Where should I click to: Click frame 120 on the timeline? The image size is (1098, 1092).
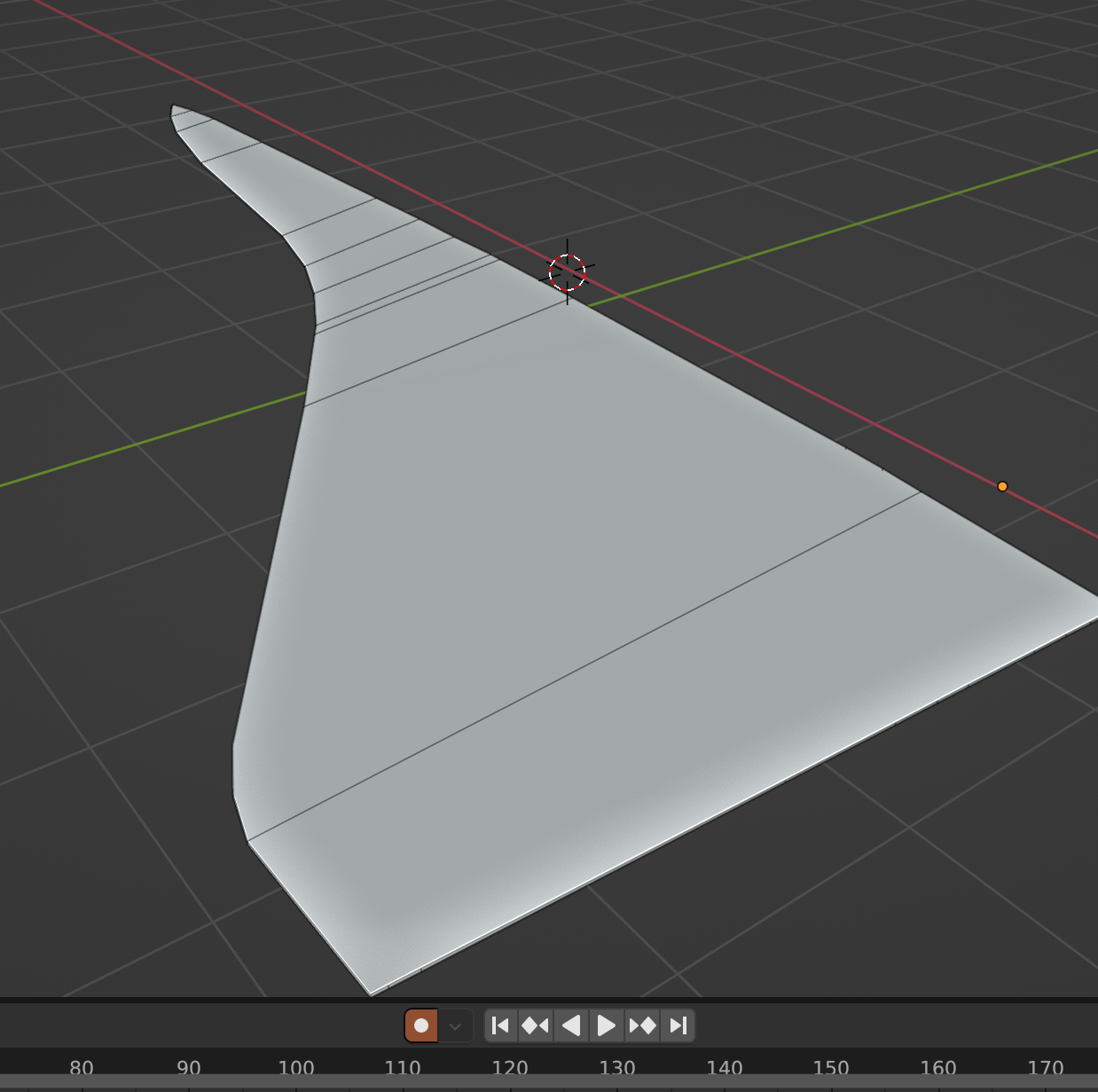click(510, 1067)
